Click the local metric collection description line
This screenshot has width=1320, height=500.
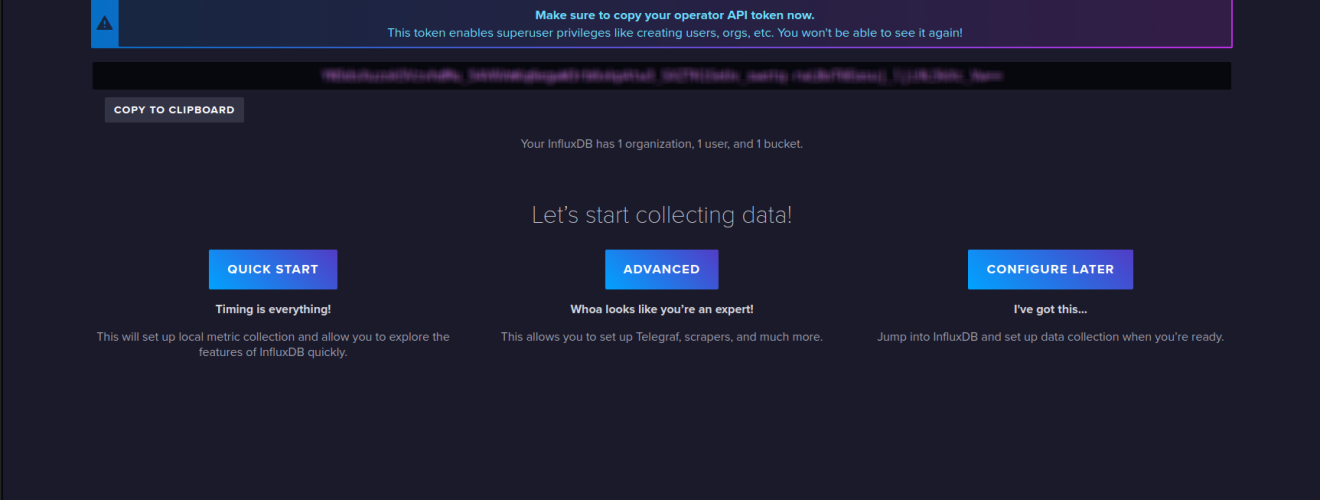273,337
